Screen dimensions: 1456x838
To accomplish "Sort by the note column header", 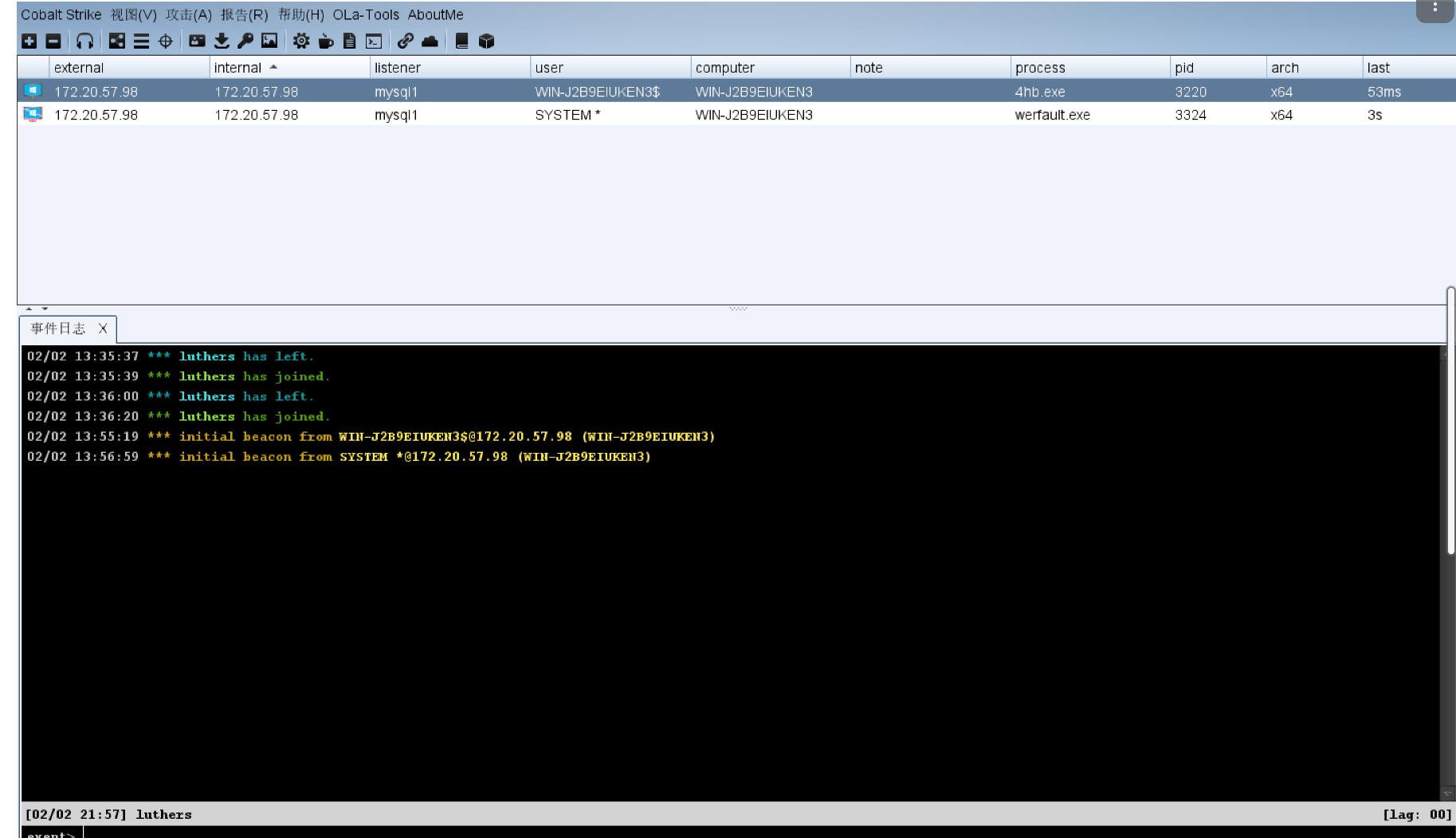I will coord(931,68).
